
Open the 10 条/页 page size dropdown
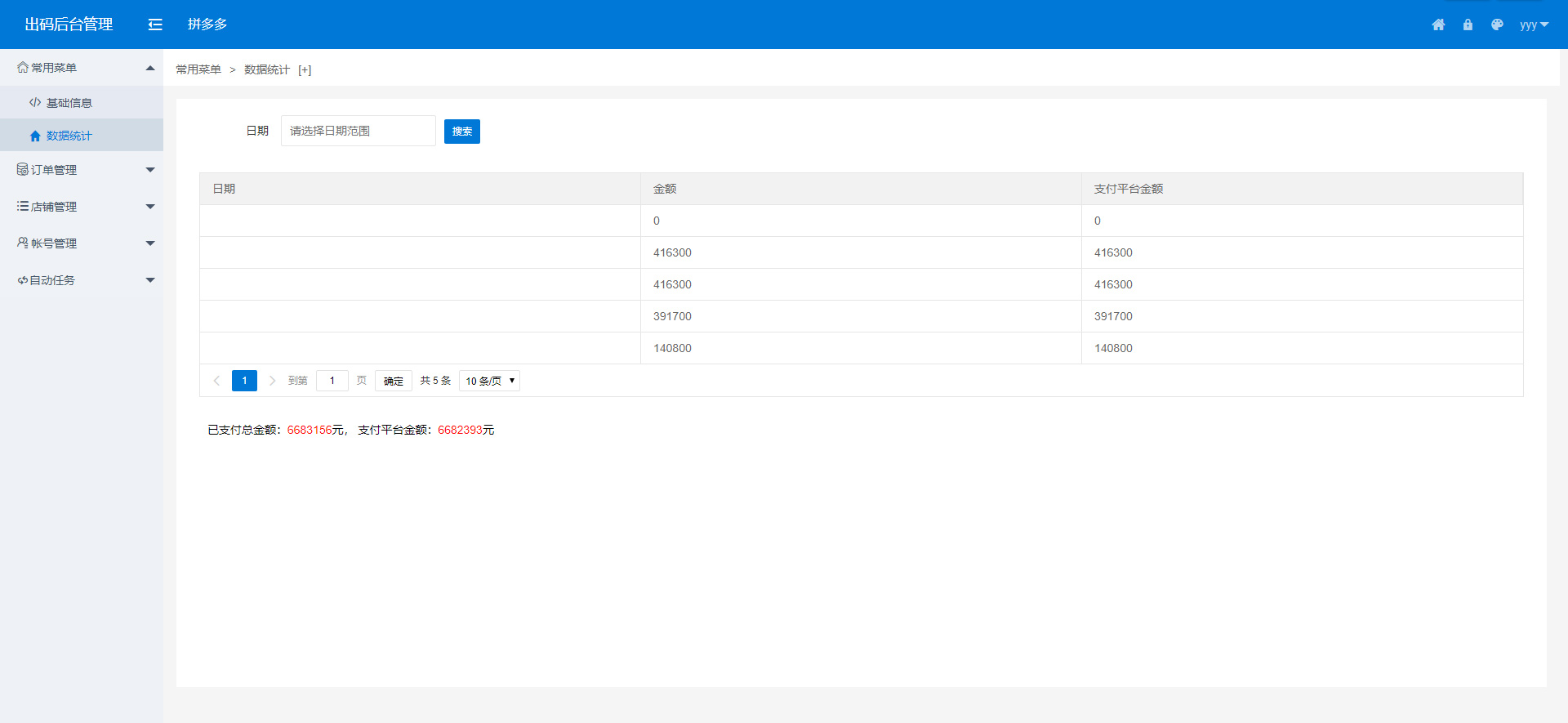(489, 381)
